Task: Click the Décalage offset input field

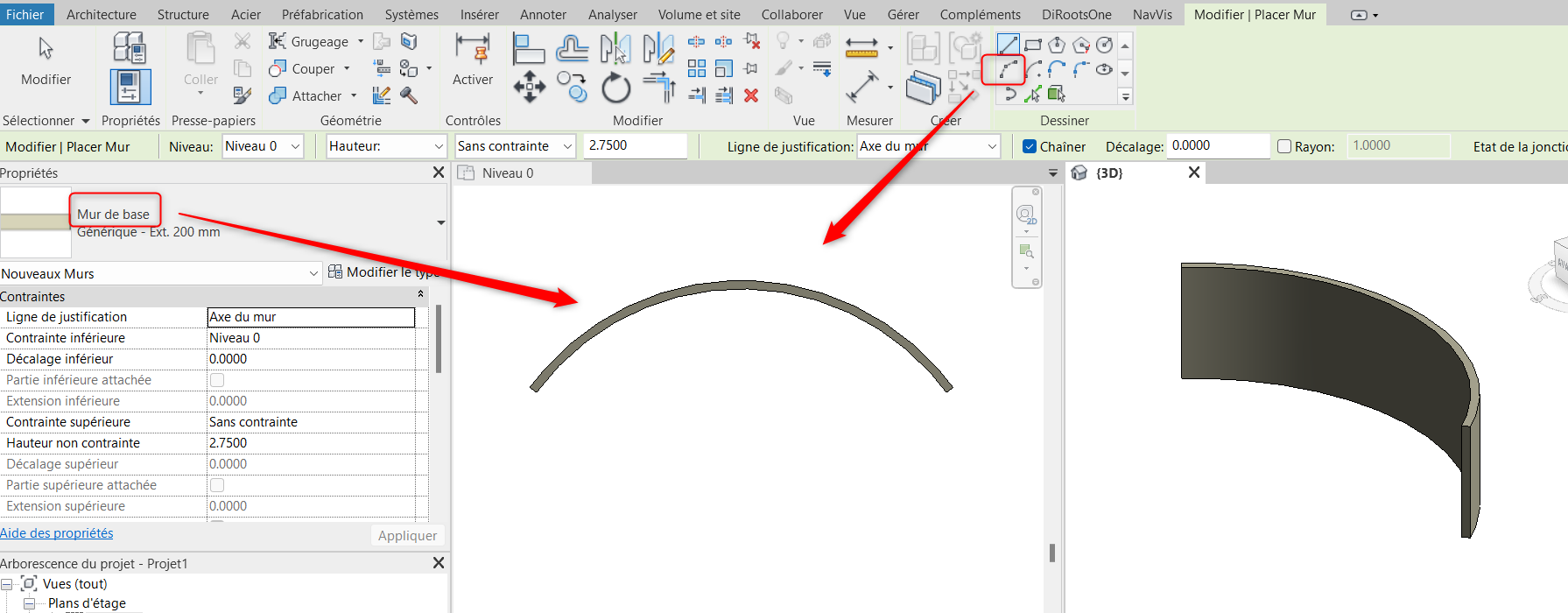Action: [1218, 146]
